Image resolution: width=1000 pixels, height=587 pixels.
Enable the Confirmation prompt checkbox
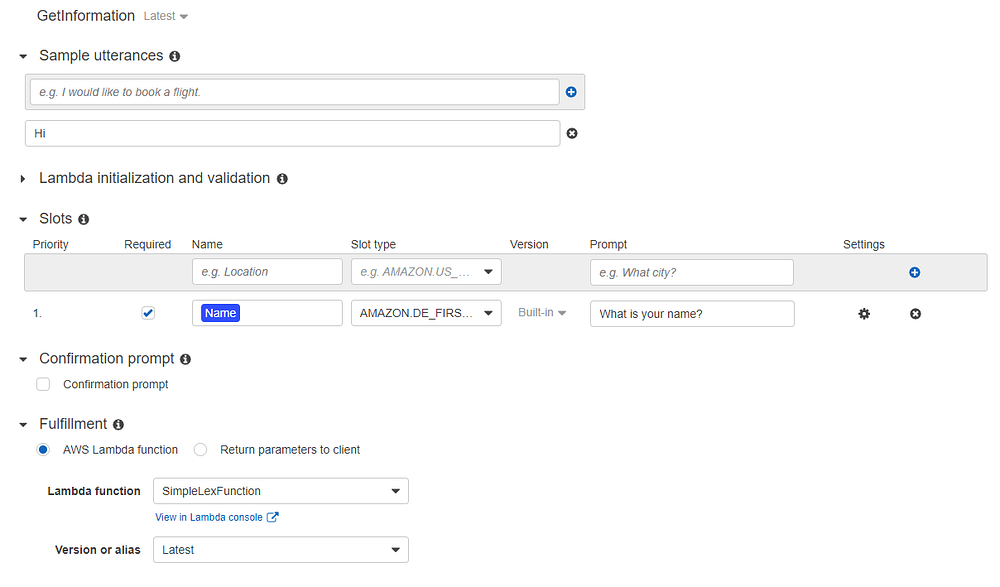click(x=42, y=383)
